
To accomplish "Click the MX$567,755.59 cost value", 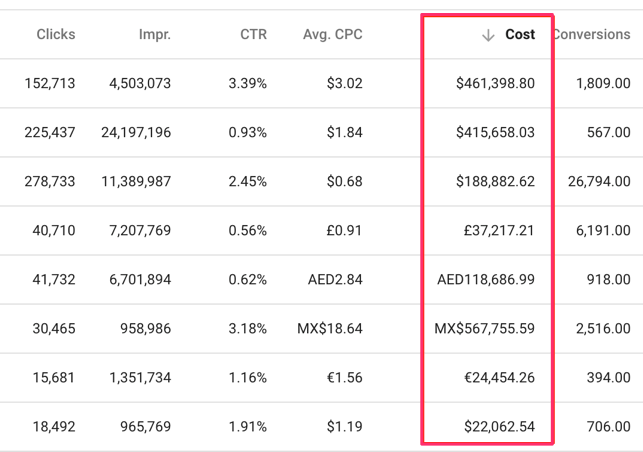I will (x=484, y=329).
